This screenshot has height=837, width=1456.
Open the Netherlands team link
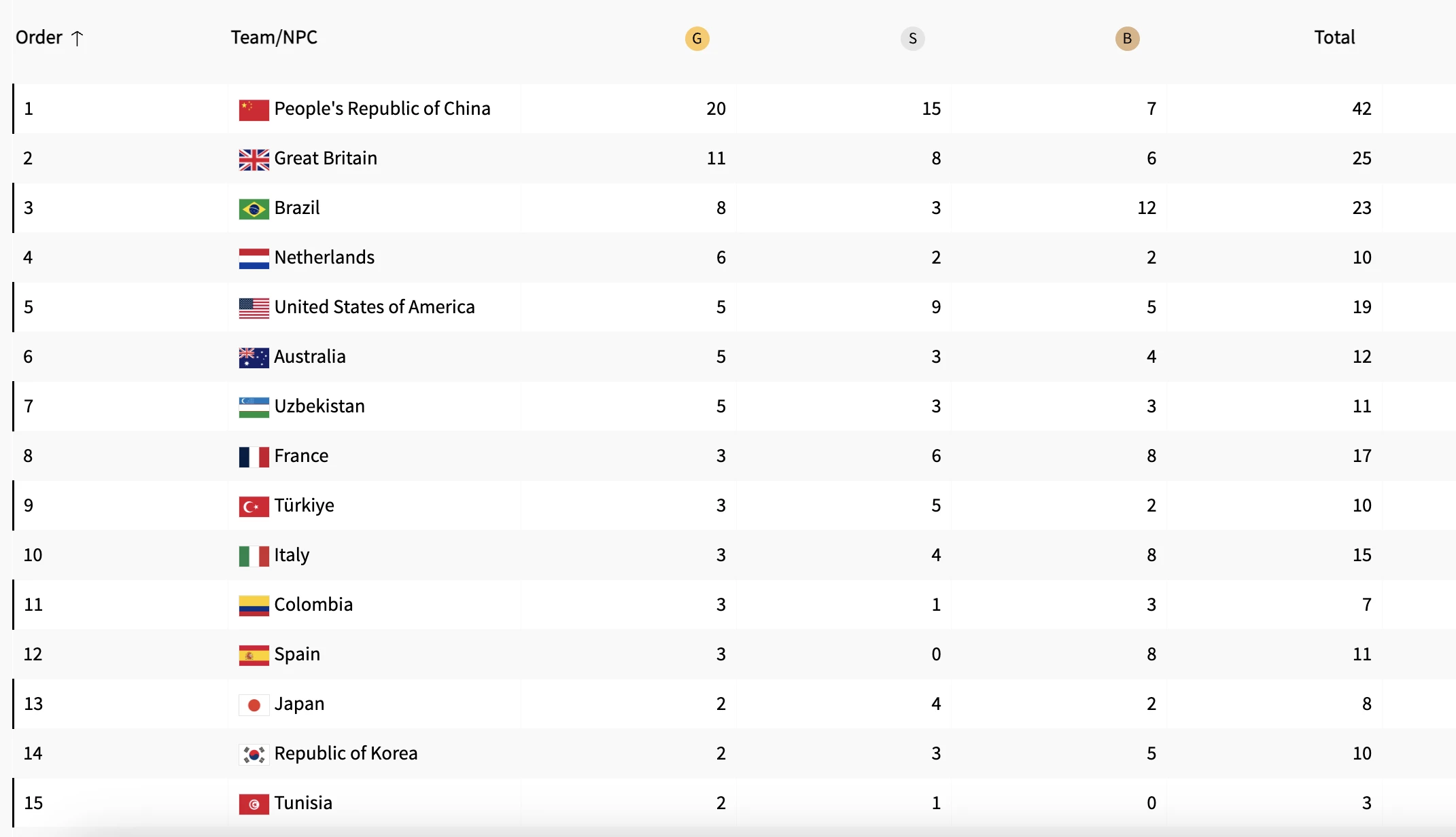pos(324,257)
